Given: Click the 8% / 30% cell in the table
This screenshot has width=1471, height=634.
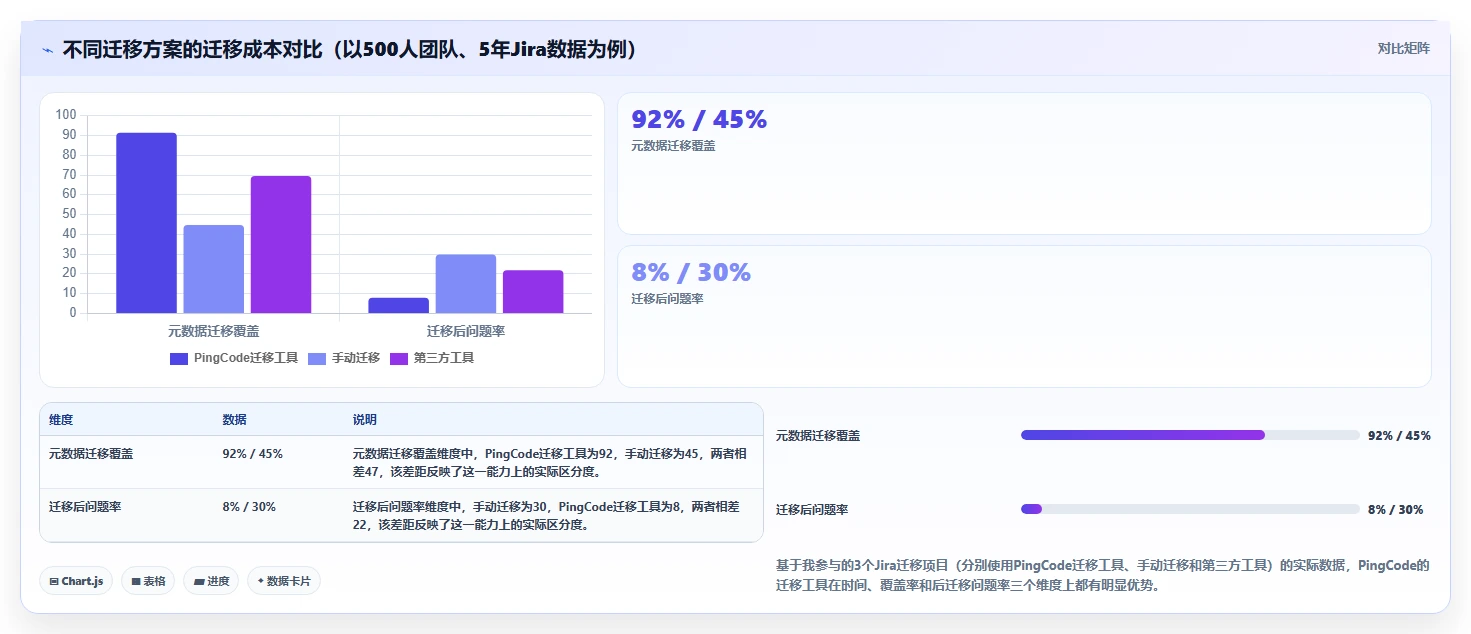Looking at the screenshot, I should pos(249,507).
